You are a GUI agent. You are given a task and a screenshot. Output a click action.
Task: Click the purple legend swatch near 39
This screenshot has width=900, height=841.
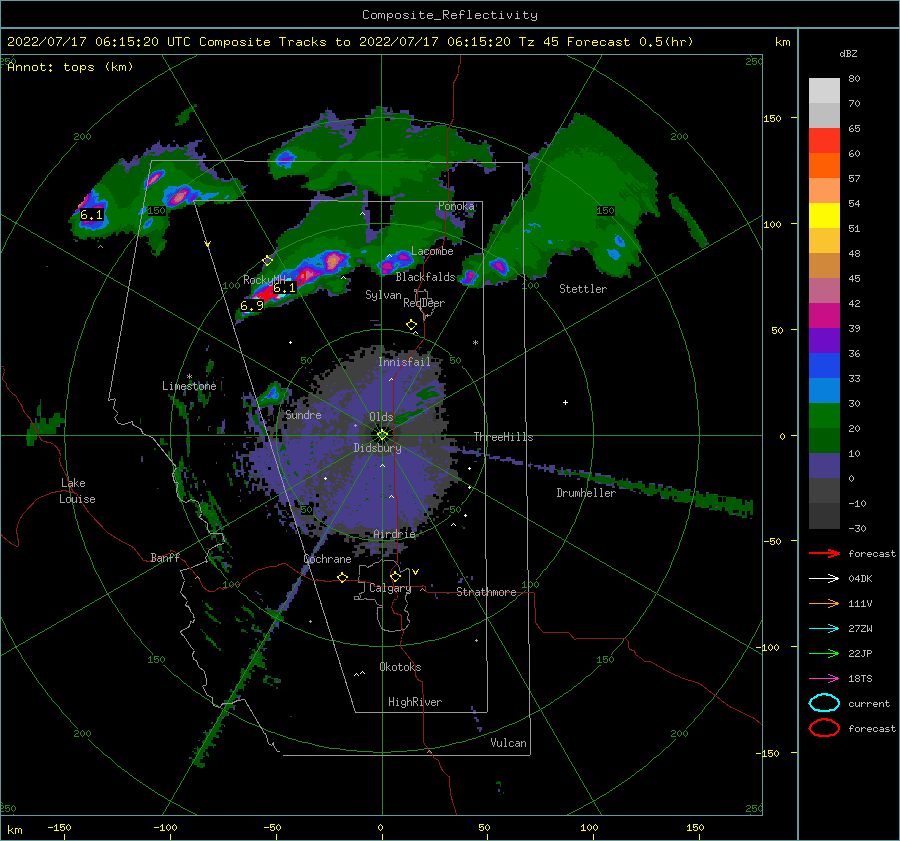824,340
